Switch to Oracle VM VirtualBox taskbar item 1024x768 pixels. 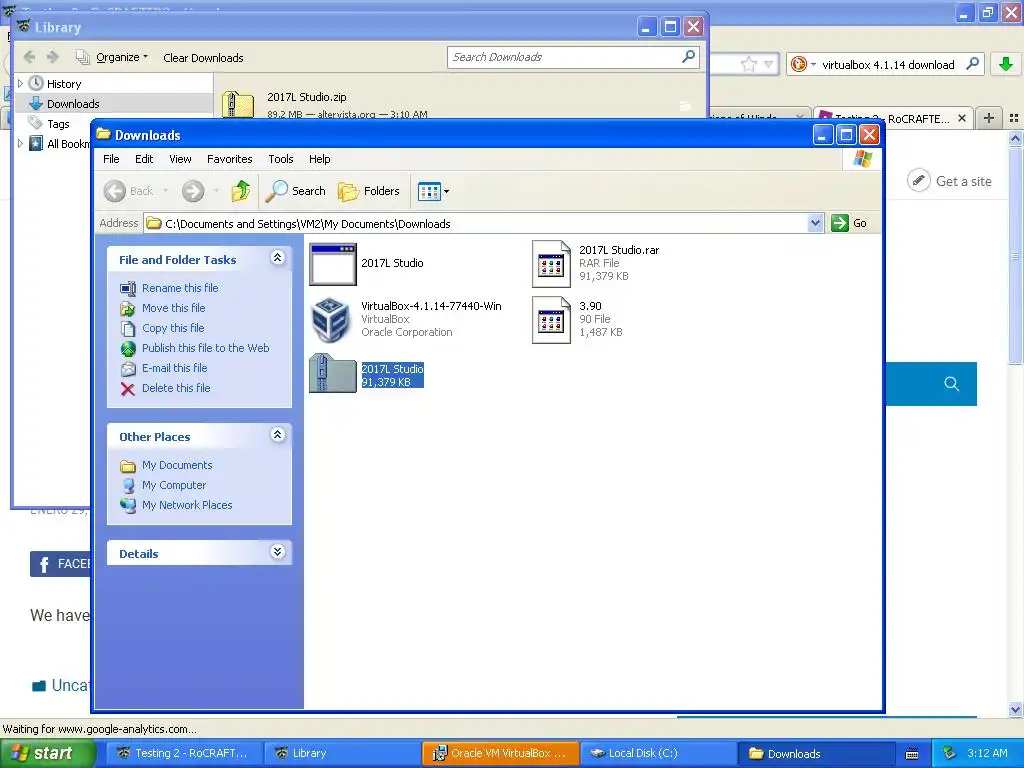pyautogui.click(x=501, y=753)
